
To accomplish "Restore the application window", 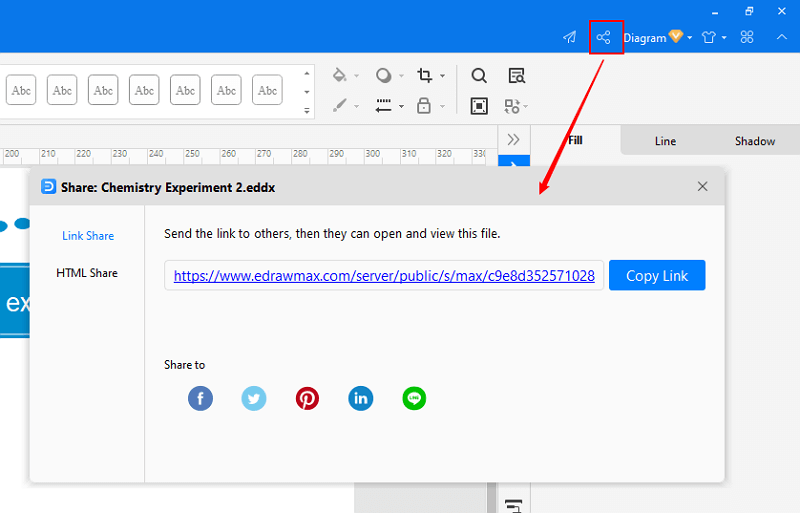I will click(749, 11).
